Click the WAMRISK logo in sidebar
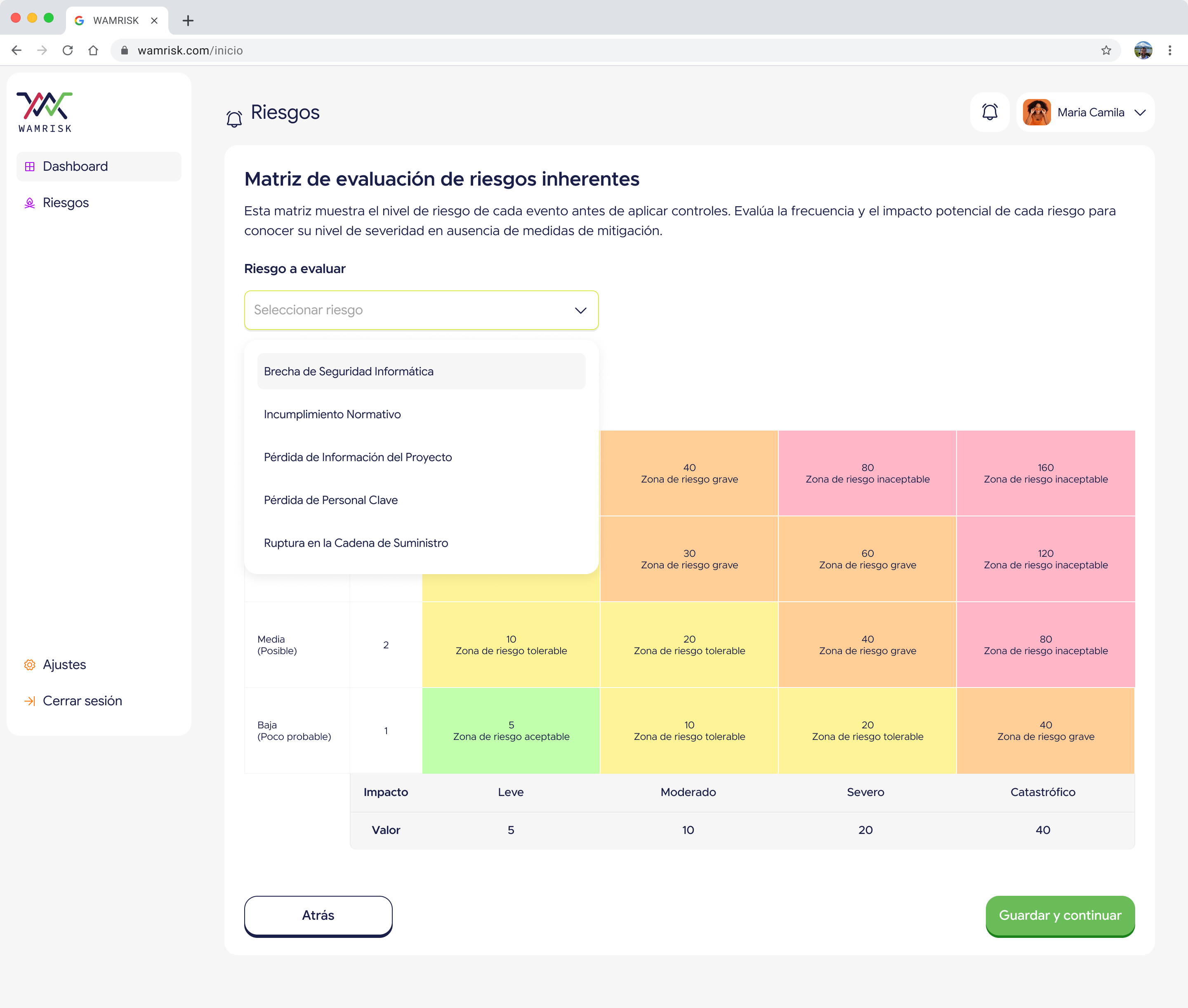This screenshot has width=1188, height=1008. click(x=45, y=113)
